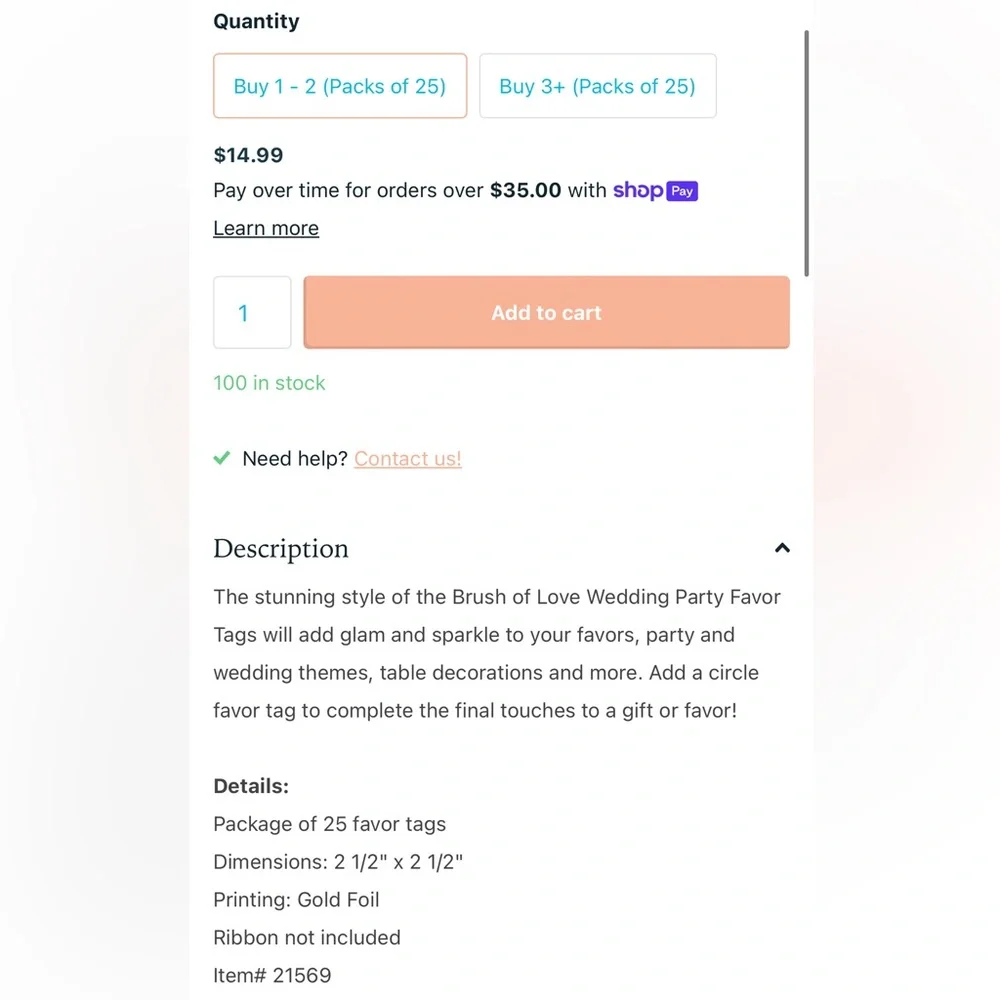Select Buy 1 - 2 (Packs of 25) option
Image resolution: width=1000 pixels, height=1000 pixels.
(340, 86)
